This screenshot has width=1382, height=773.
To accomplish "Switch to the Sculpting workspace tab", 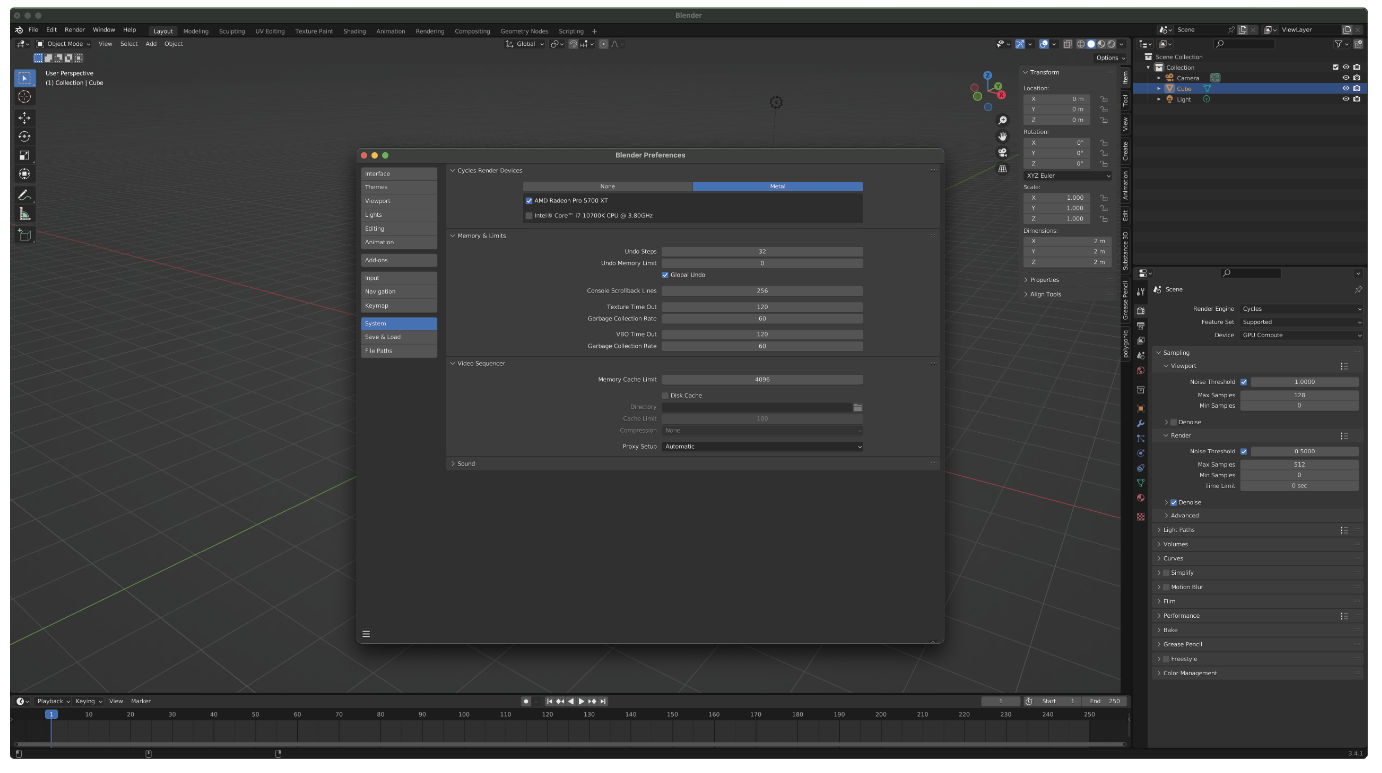I will click(232, 31).
